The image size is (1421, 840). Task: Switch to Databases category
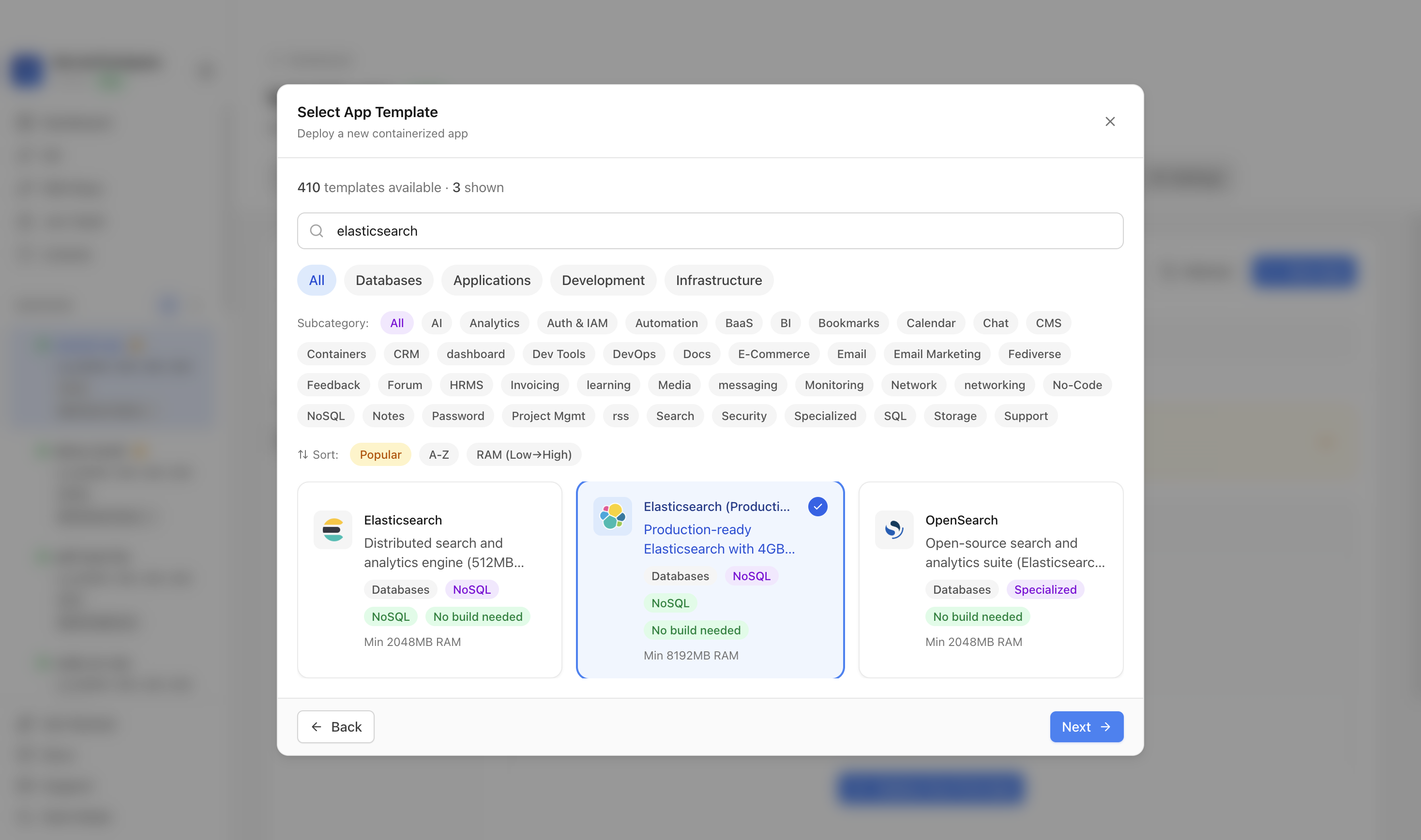388,280
